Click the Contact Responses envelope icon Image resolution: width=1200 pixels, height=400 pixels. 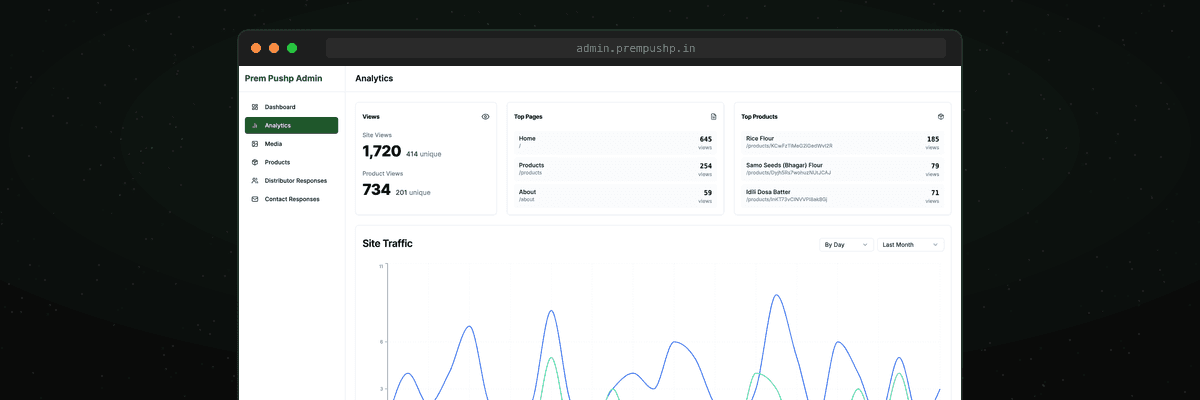(255, 199)
